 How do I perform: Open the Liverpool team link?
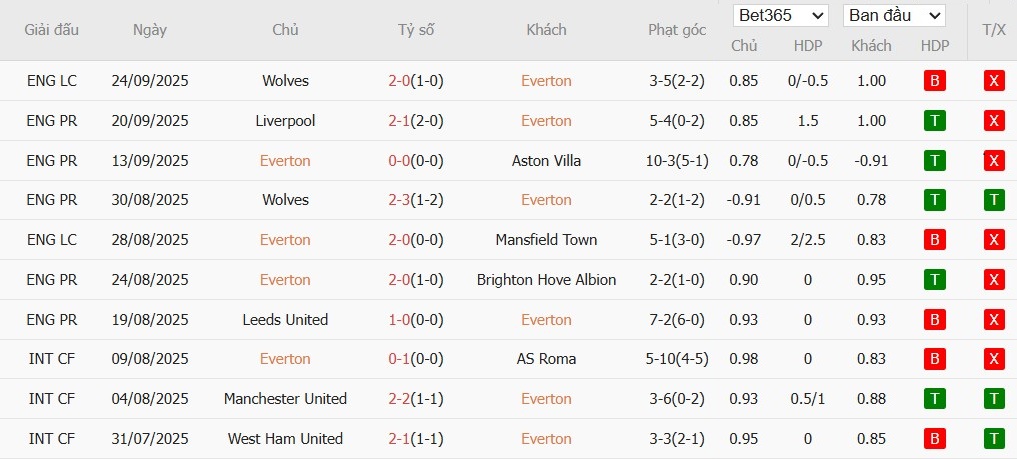(x=285, y=121)
